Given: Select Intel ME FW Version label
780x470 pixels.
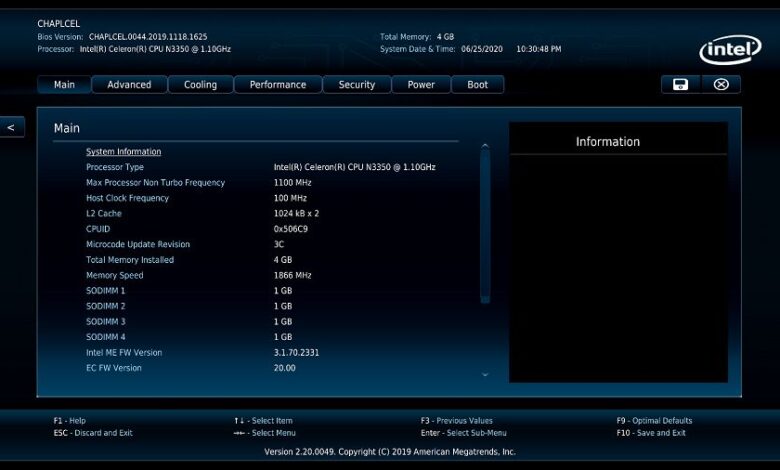Looking at the screenshot, I should tap(124, 353).
